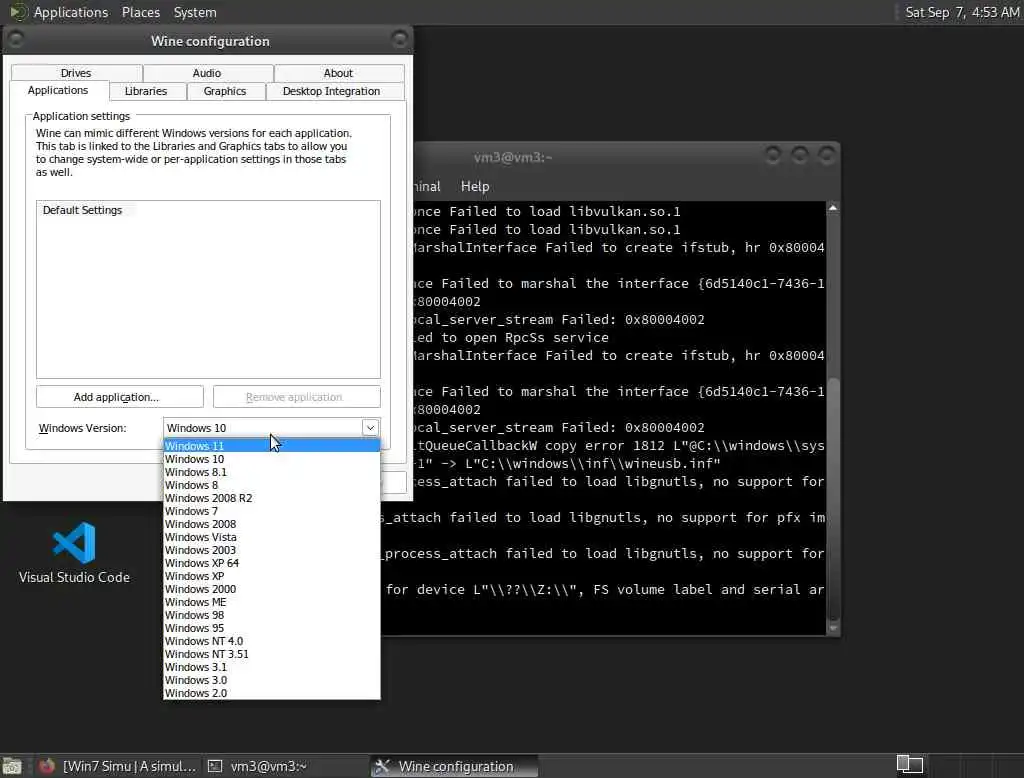Choose Windows 2.0 from the list
Image resolution: width=1024 pixels, height=778 pixels.
tap(272, 693)
